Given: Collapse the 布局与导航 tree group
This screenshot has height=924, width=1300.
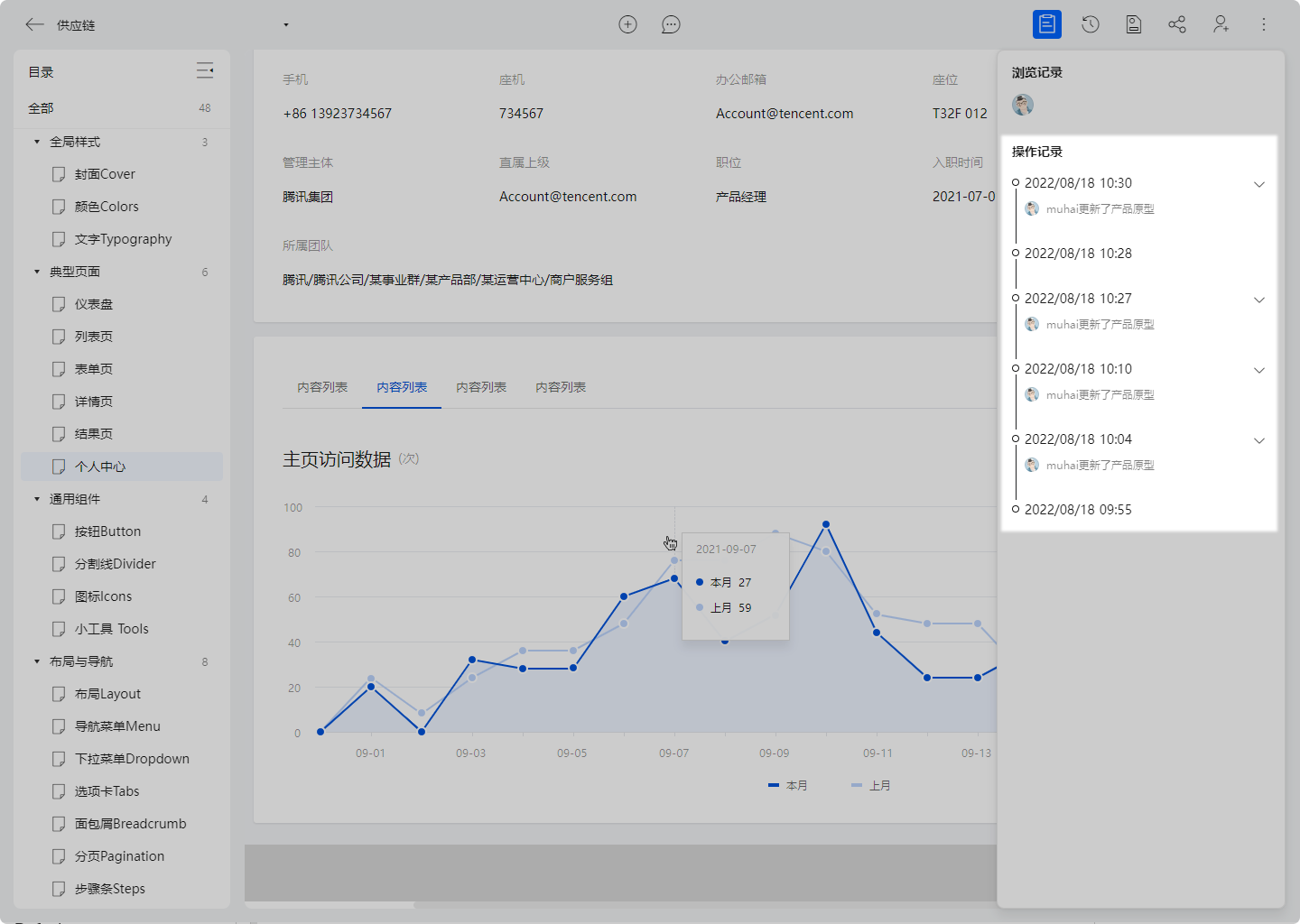Looking at the screenshot, I should 37,661.
